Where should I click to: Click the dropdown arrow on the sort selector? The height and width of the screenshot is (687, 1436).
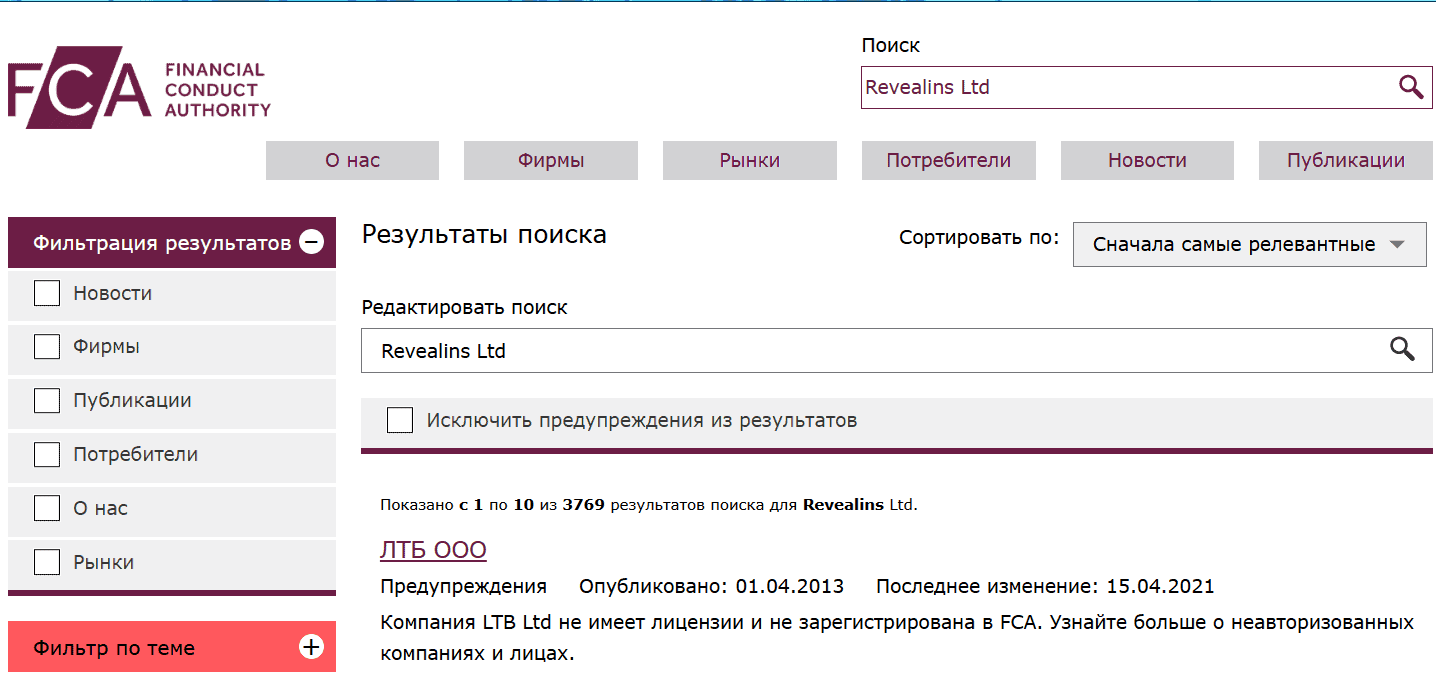point(1398,243)
